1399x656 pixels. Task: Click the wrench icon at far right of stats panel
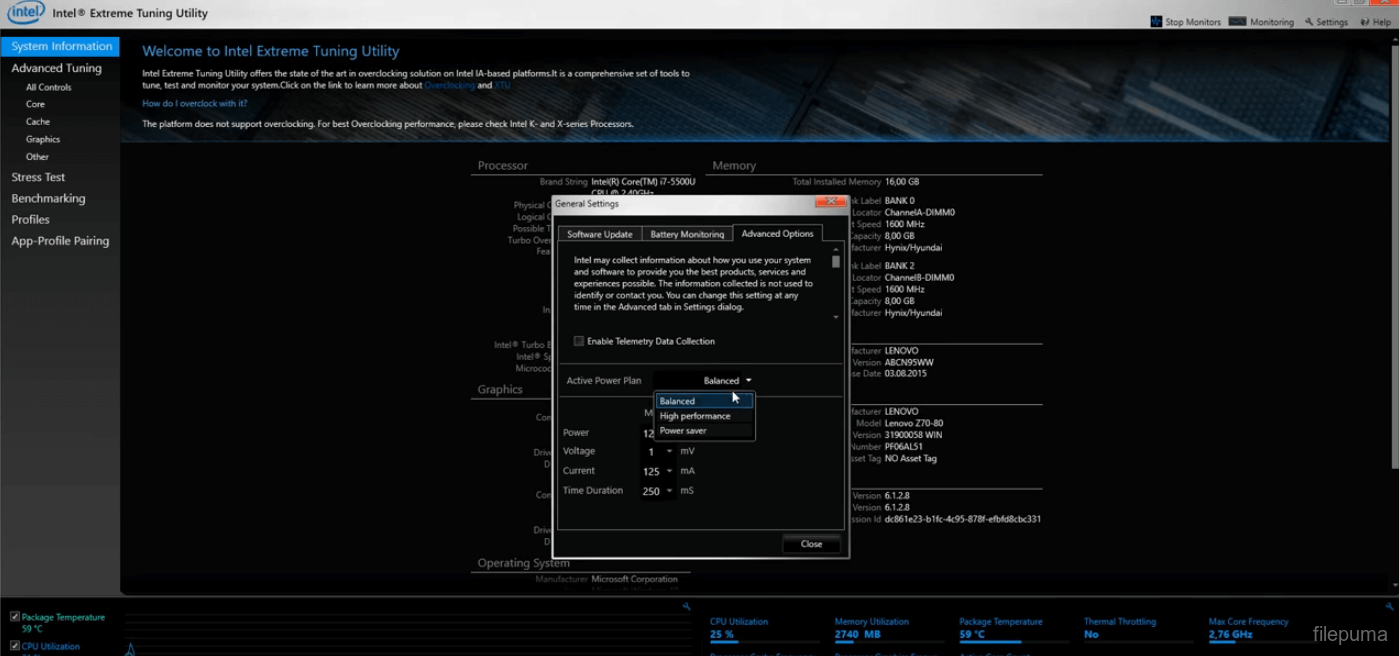tap(1389, 607)
